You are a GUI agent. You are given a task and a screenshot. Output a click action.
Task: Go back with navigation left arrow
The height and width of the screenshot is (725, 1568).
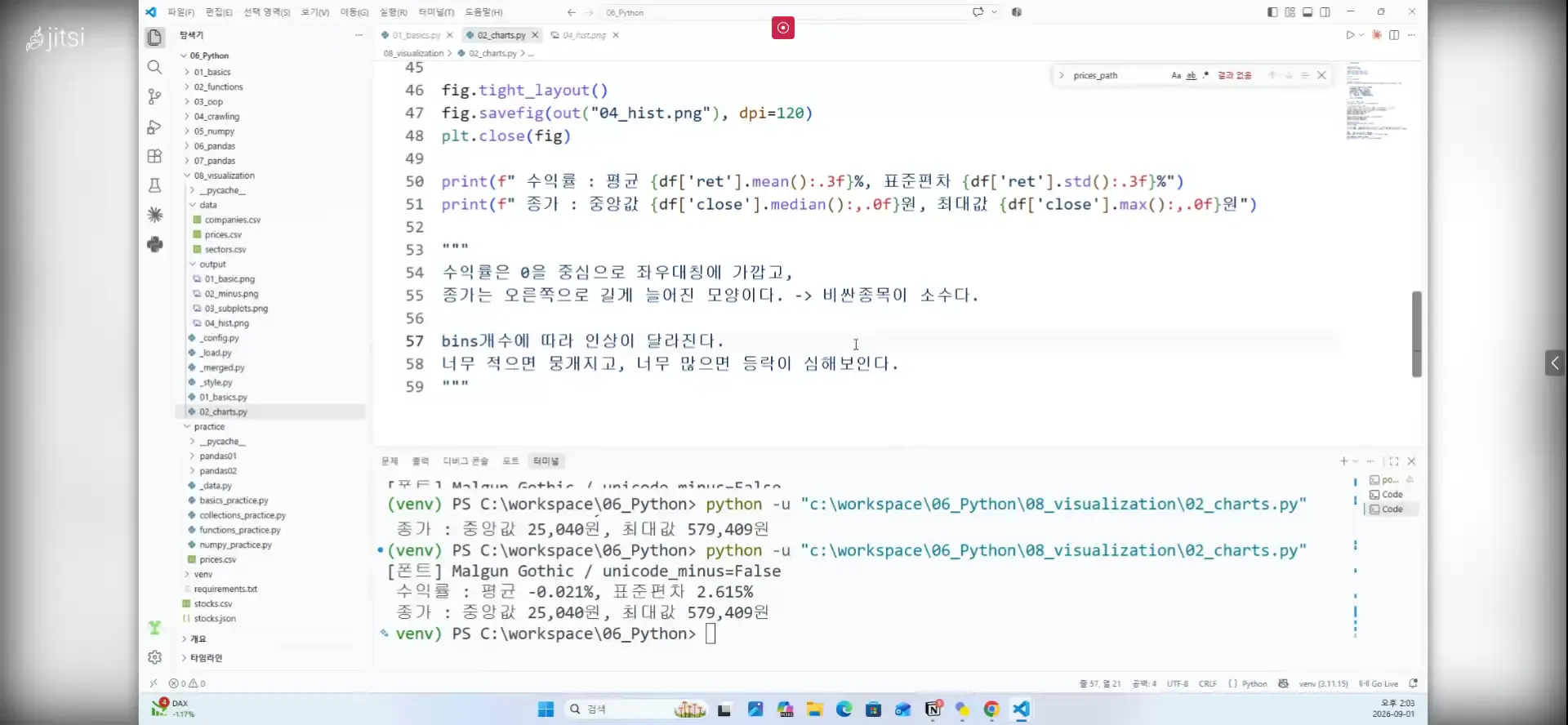[x=571, y=12]
